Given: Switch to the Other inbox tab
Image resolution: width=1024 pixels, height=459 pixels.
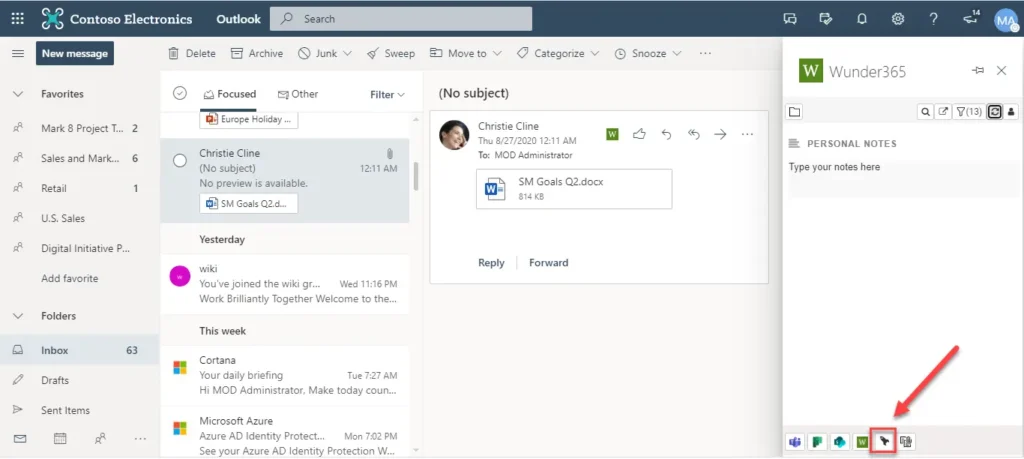Looking at the screenshot, I should tap(298, 94).
